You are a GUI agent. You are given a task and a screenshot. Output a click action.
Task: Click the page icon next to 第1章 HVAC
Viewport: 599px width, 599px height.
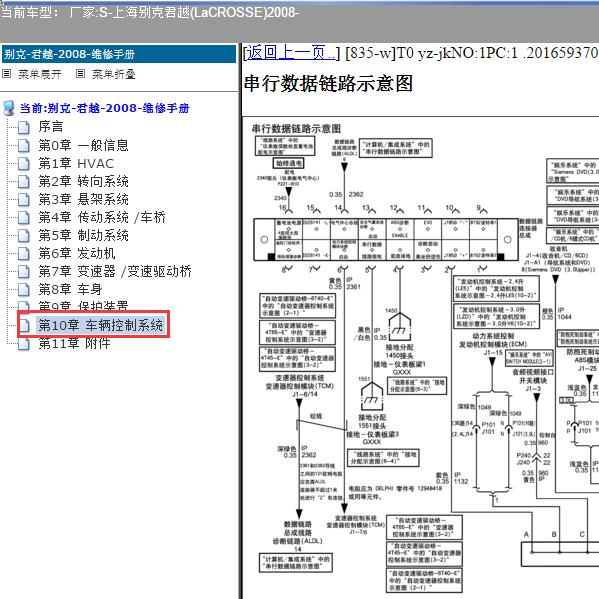click(24, 164)
